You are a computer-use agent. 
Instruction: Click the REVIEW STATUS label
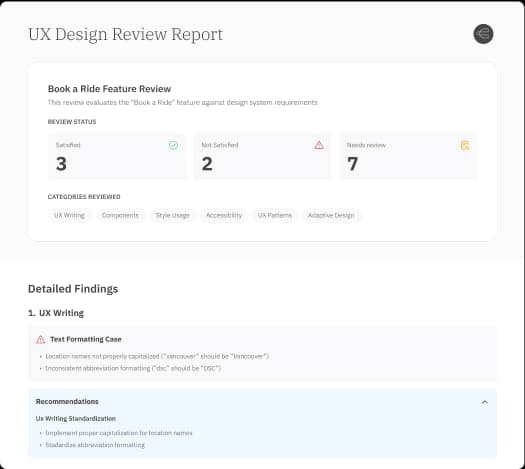tap(72, 122)
